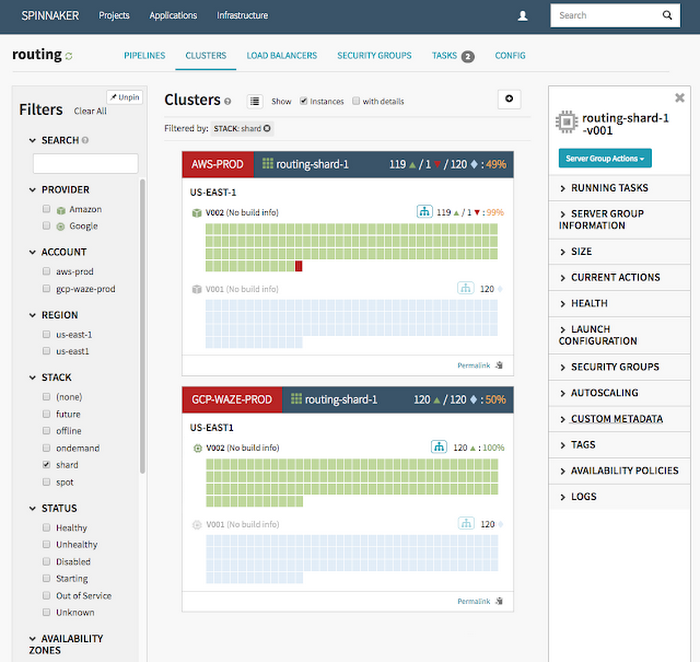700x662 pixels.
Task: Click the AWS-PROD routing-shard-1 cluster grid icon
Action: click(267, 164)
